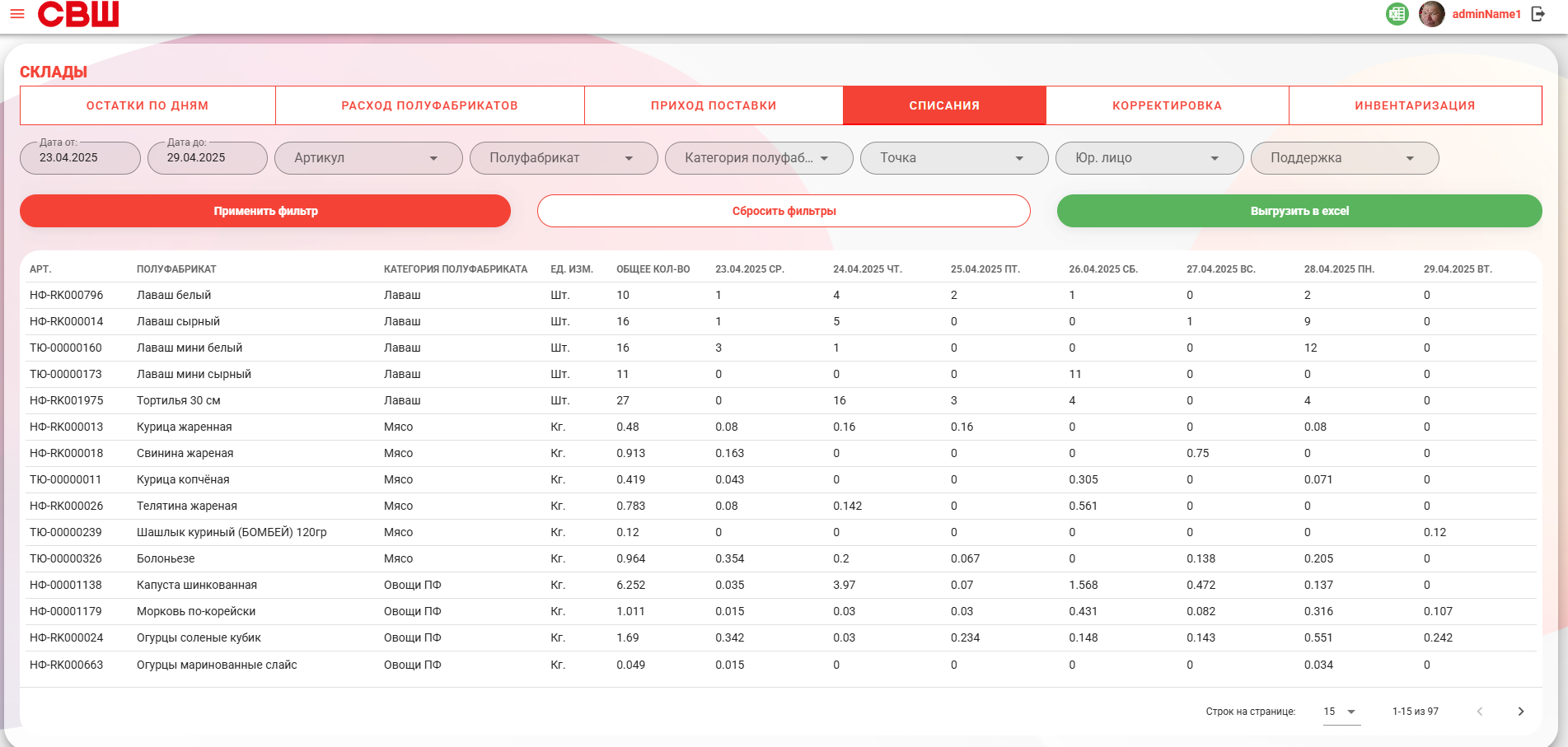
Task: Open the Юр. лицо dropdown
Action: coord(1149,158)
